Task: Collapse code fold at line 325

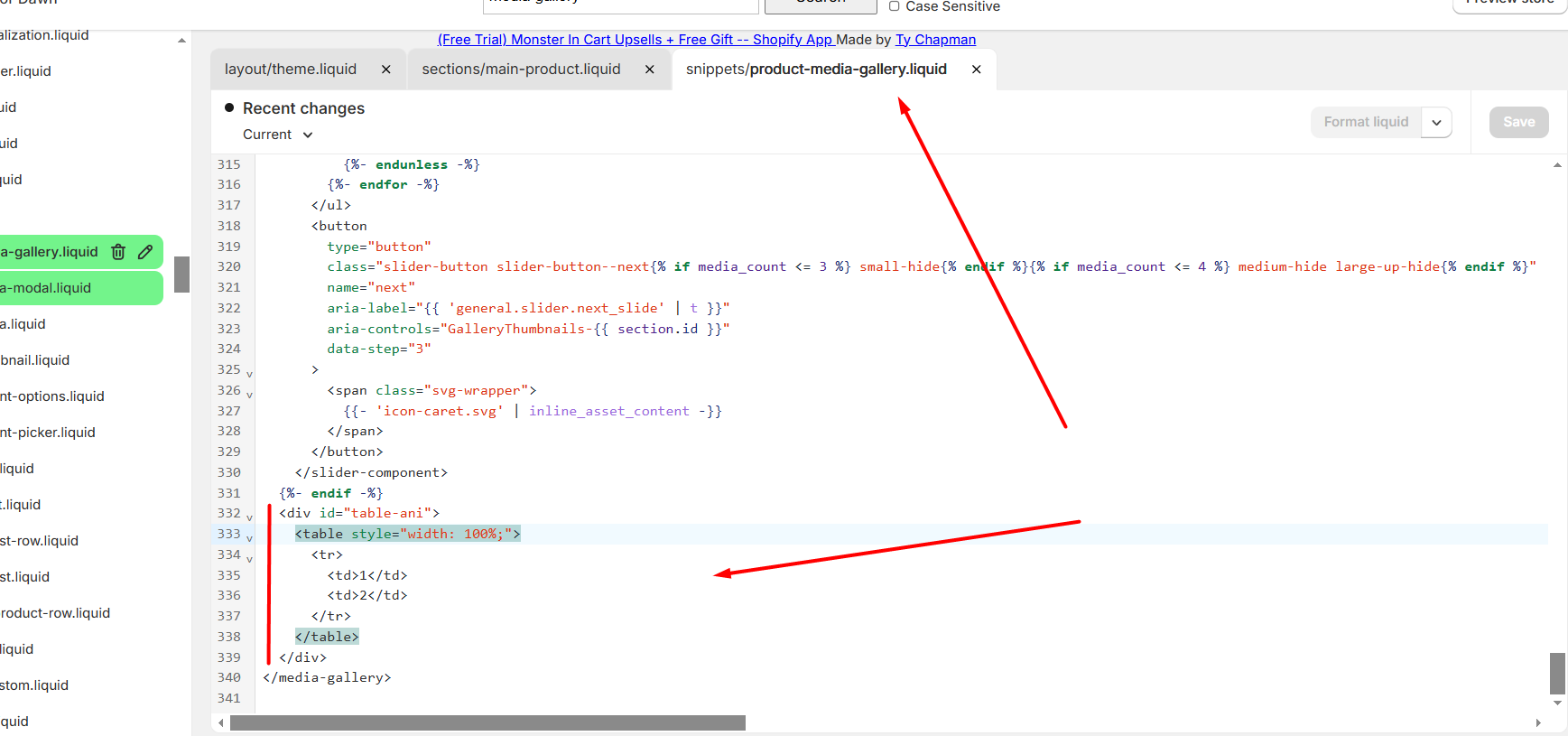Action: click(x=249, y=373)
